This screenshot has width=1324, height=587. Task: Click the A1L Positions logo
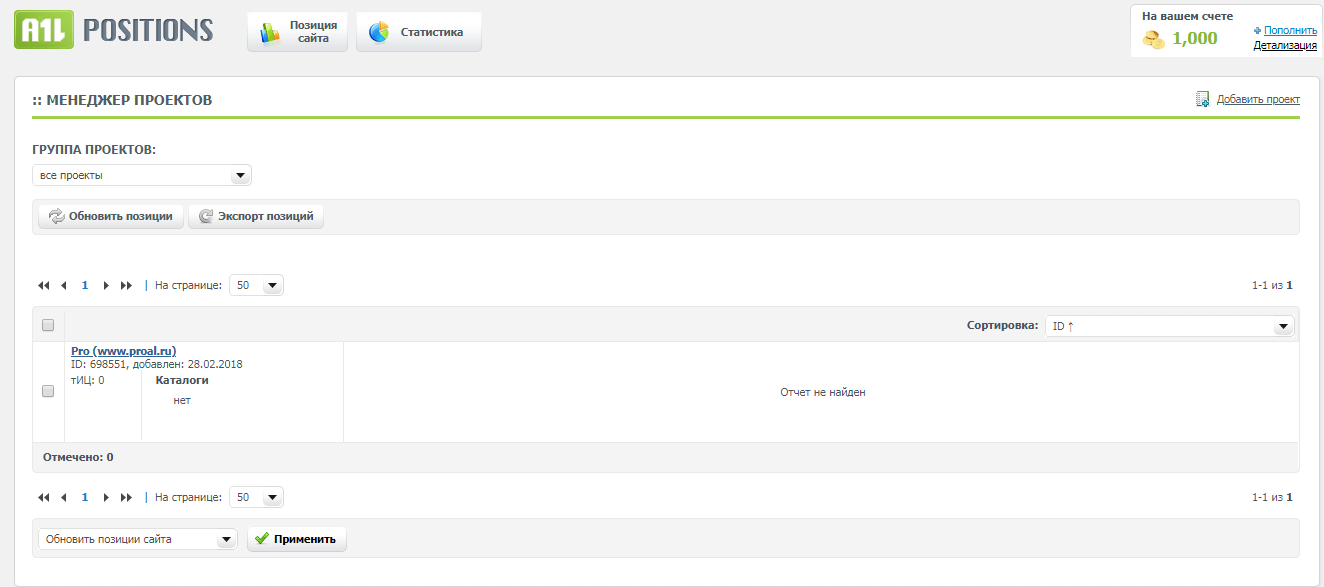(114, 30)
